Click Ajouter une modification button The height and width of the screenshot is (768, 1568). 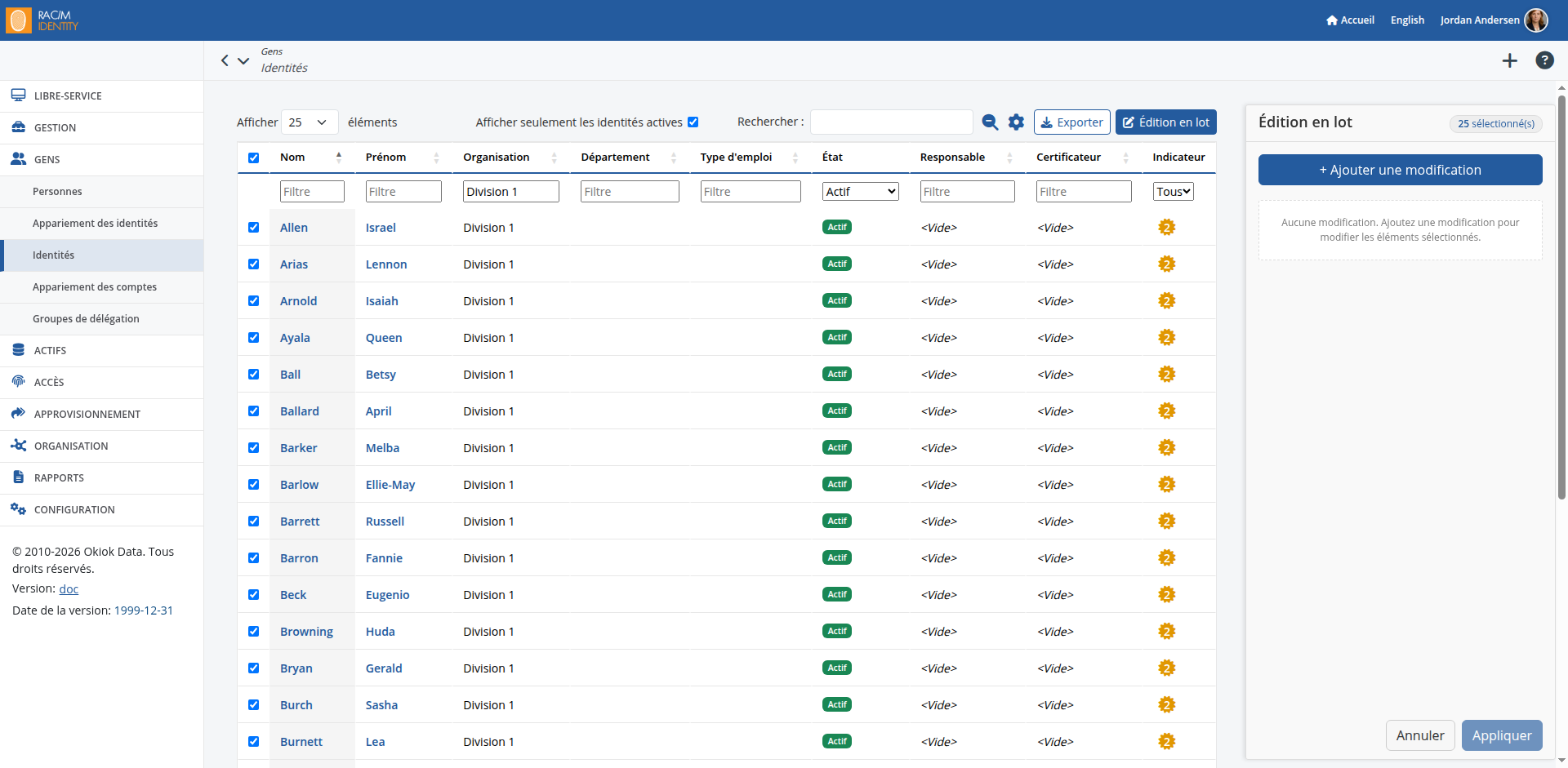(x=1400, y=170)
